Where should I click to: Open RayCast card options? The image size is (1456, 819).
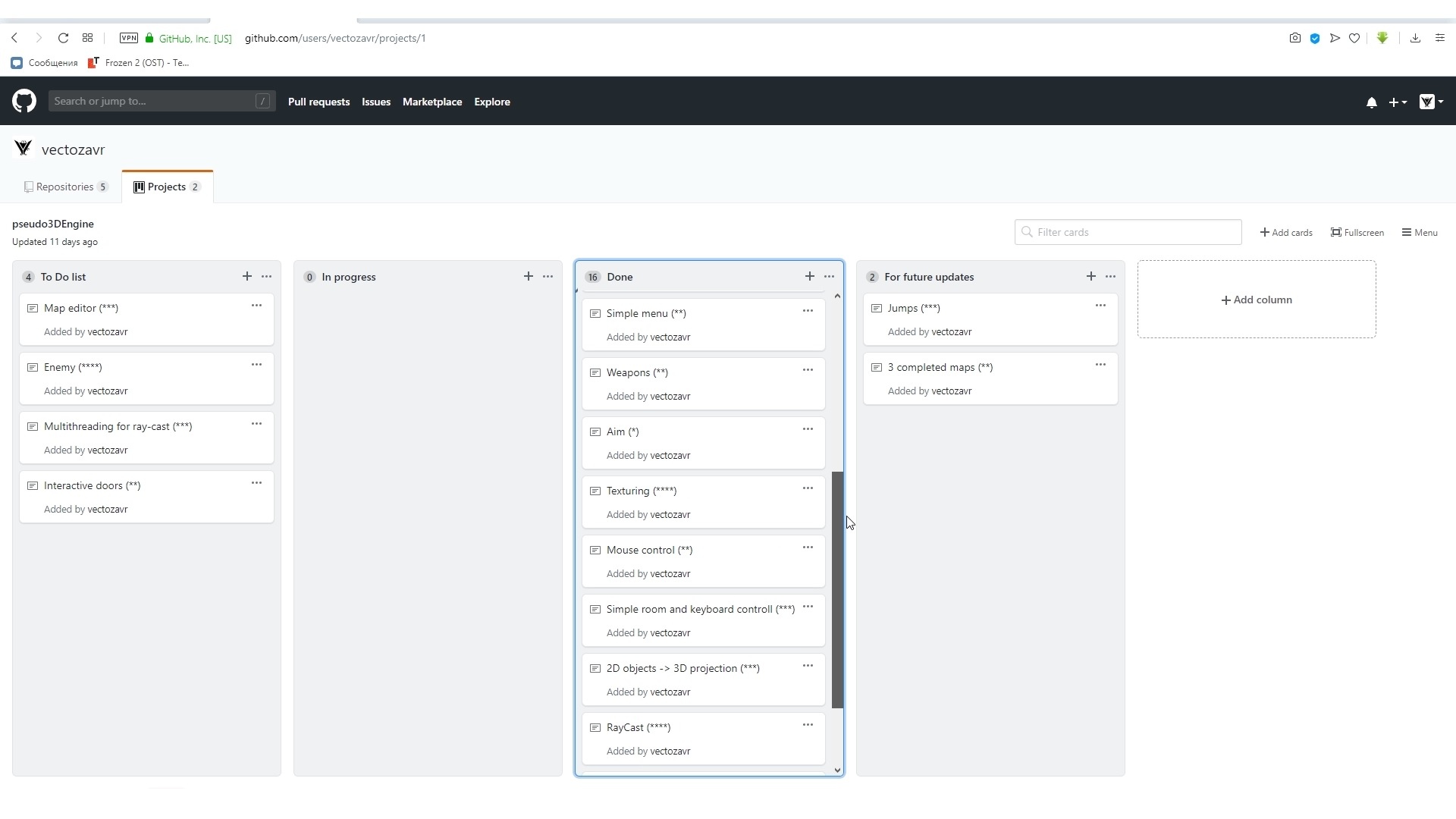coord(808,725)
